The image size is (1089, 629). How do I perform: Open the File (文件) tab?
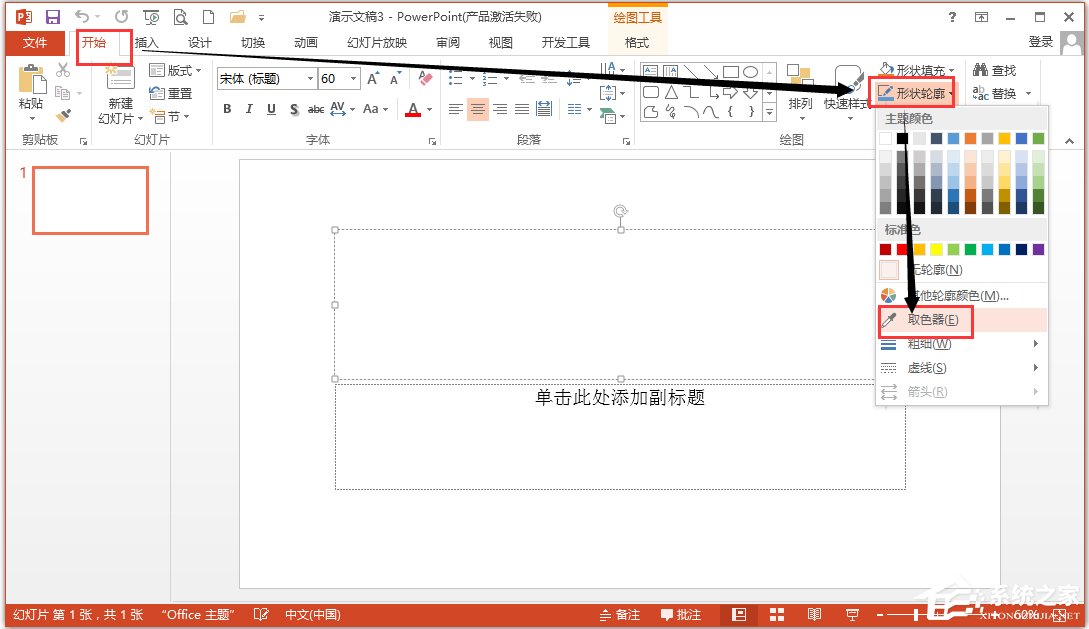[35, 43]
